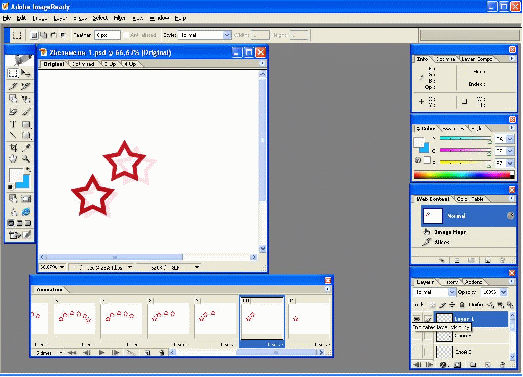Toggle lock image pixels brush icon
Screen dimensions: 523x377
point(443,305)
